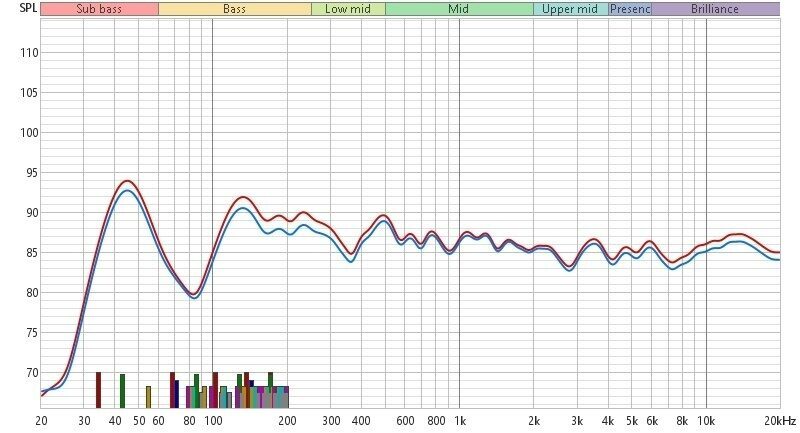Viewport: 800px width, 433px height.
Task: Select the Sub bass band label
Action: pyautogui.click(x=99, y=9)
